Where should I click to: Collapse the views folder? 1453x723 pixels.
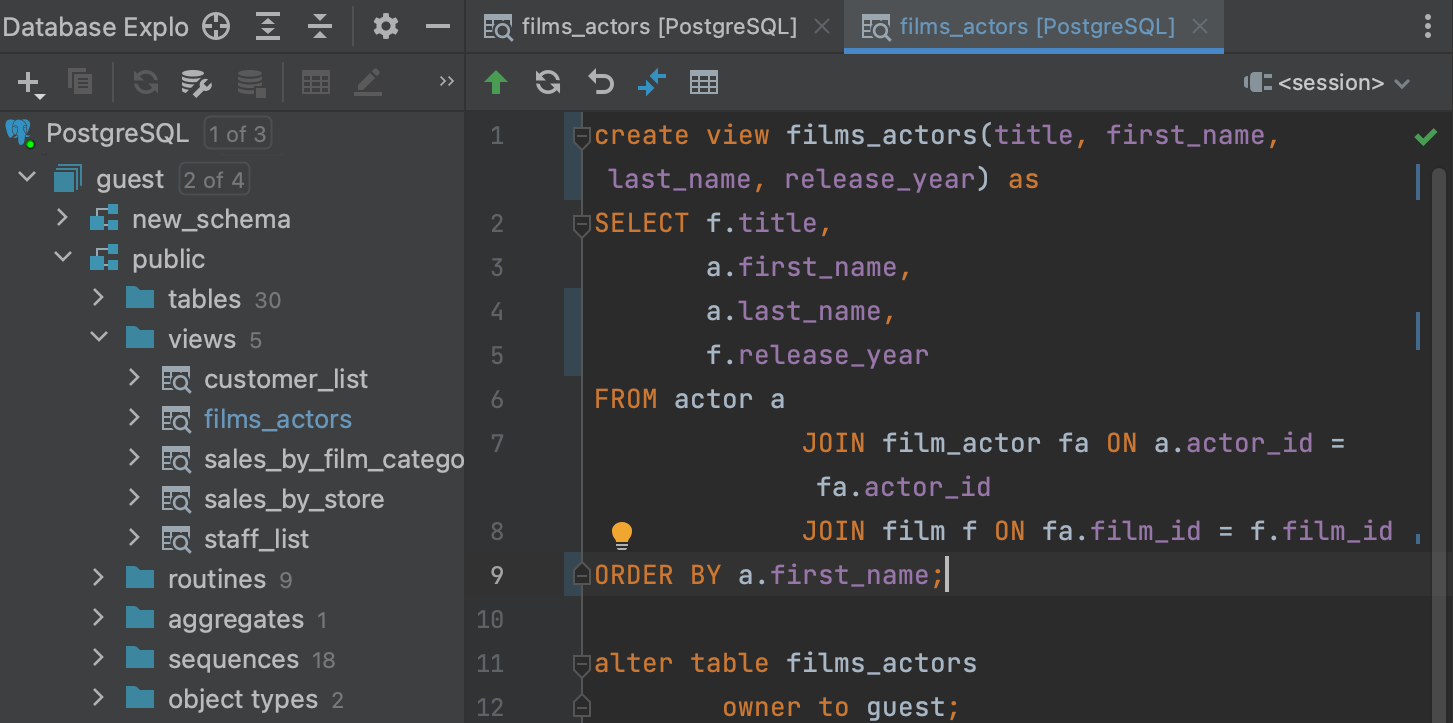(x=99, y=338)
